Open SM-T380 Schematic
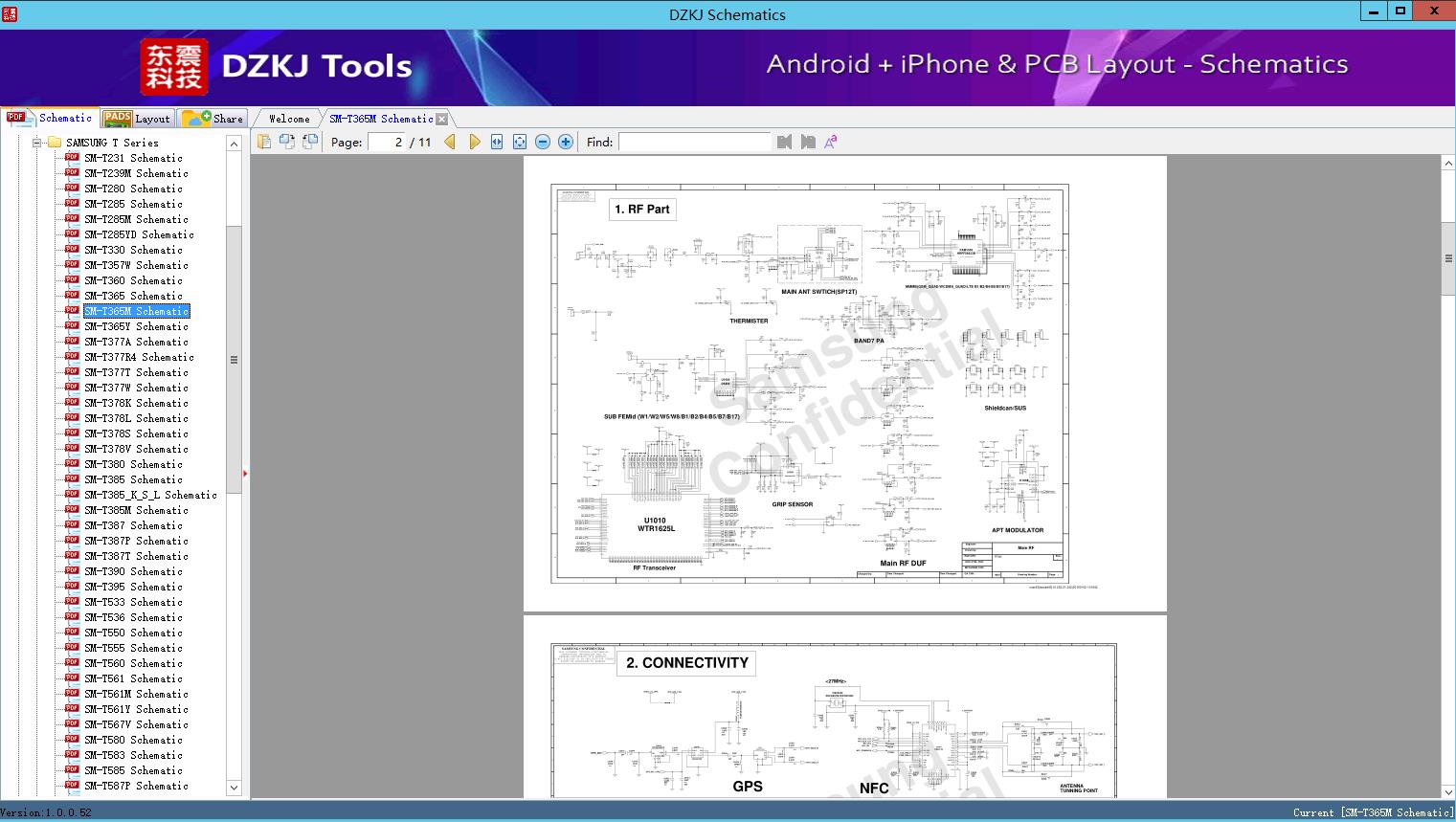This screenshot has height=822, width=1456. (x=134, y=464)
